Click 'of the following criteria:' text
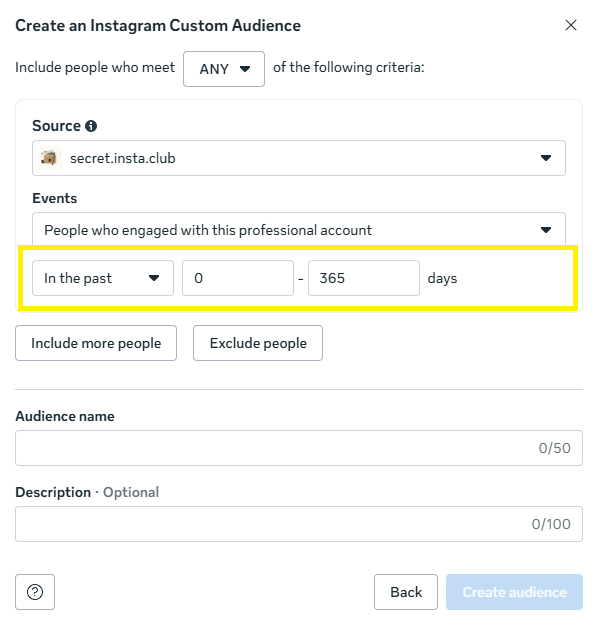Viewport: 596px width, 624px height. click(349, 68)
